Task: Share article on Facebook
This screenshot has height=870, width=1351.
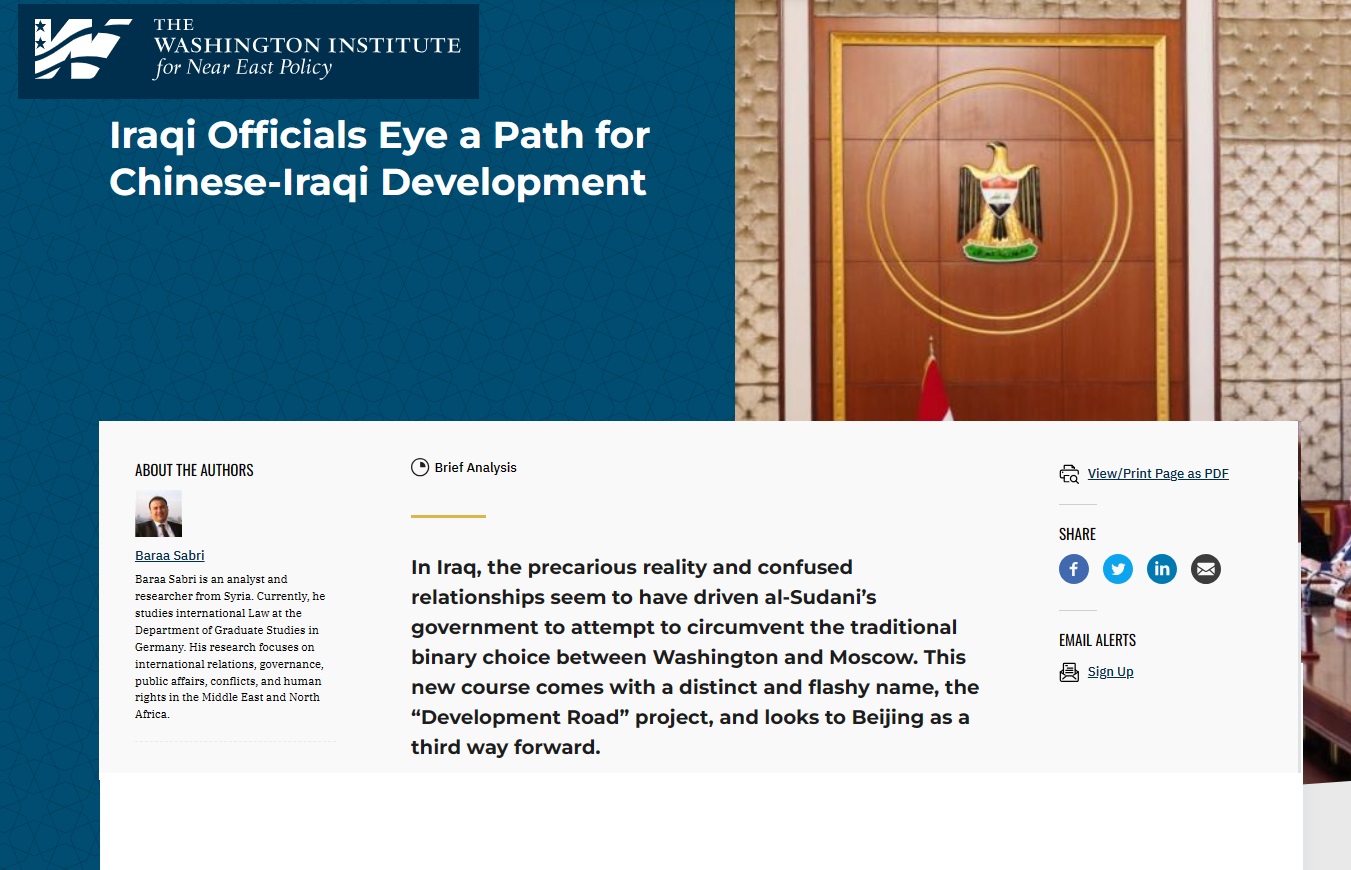Action: tap(1073, 570)
